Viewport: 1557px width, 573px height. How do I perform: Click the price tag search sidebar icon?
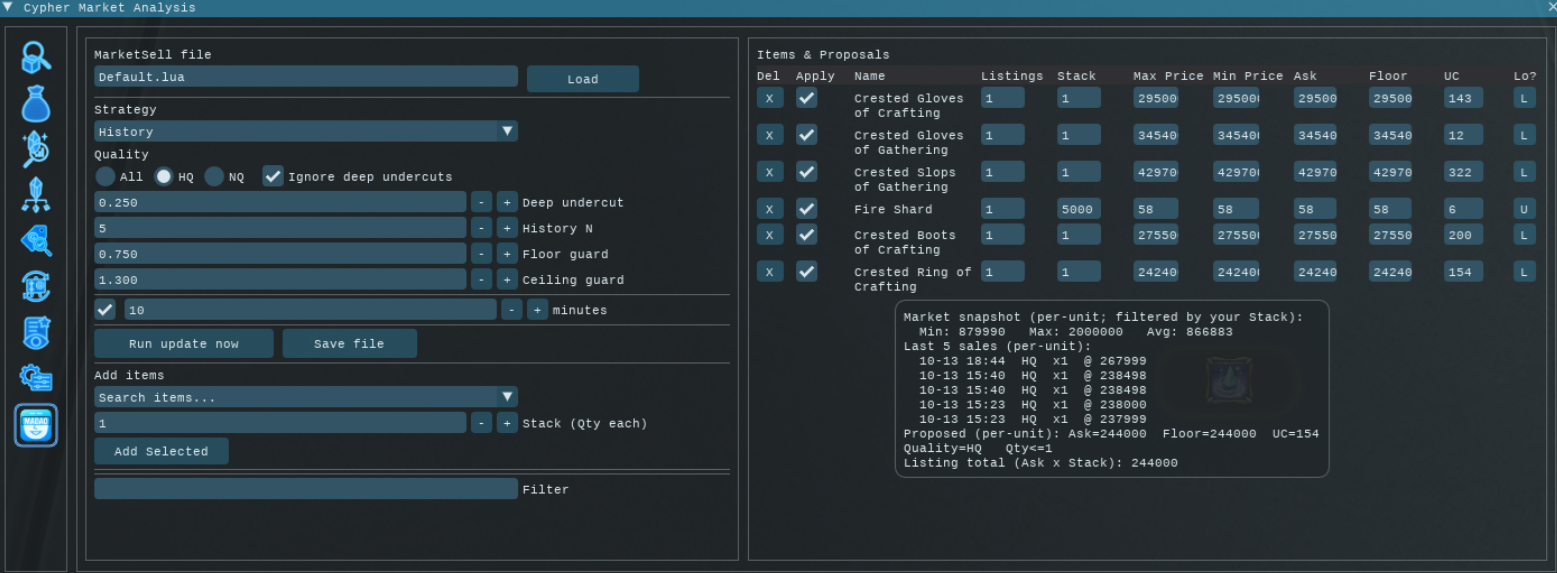coord(36,240)
